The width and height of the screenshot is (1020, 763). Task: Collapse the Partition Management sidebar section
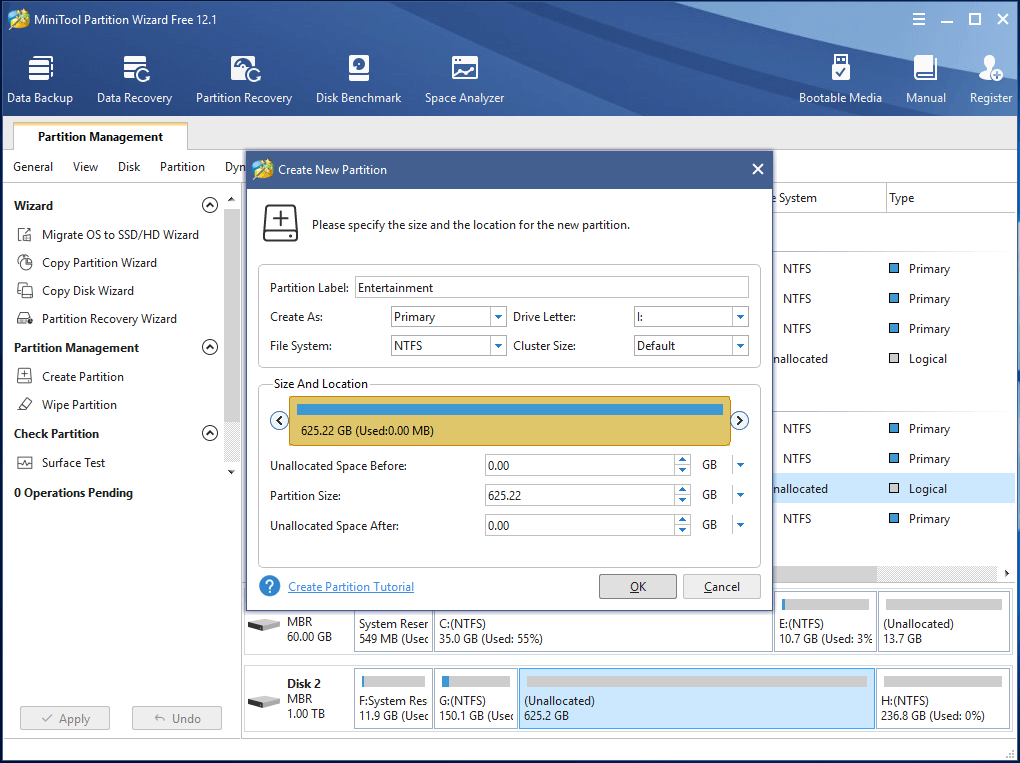click(209, 347)
